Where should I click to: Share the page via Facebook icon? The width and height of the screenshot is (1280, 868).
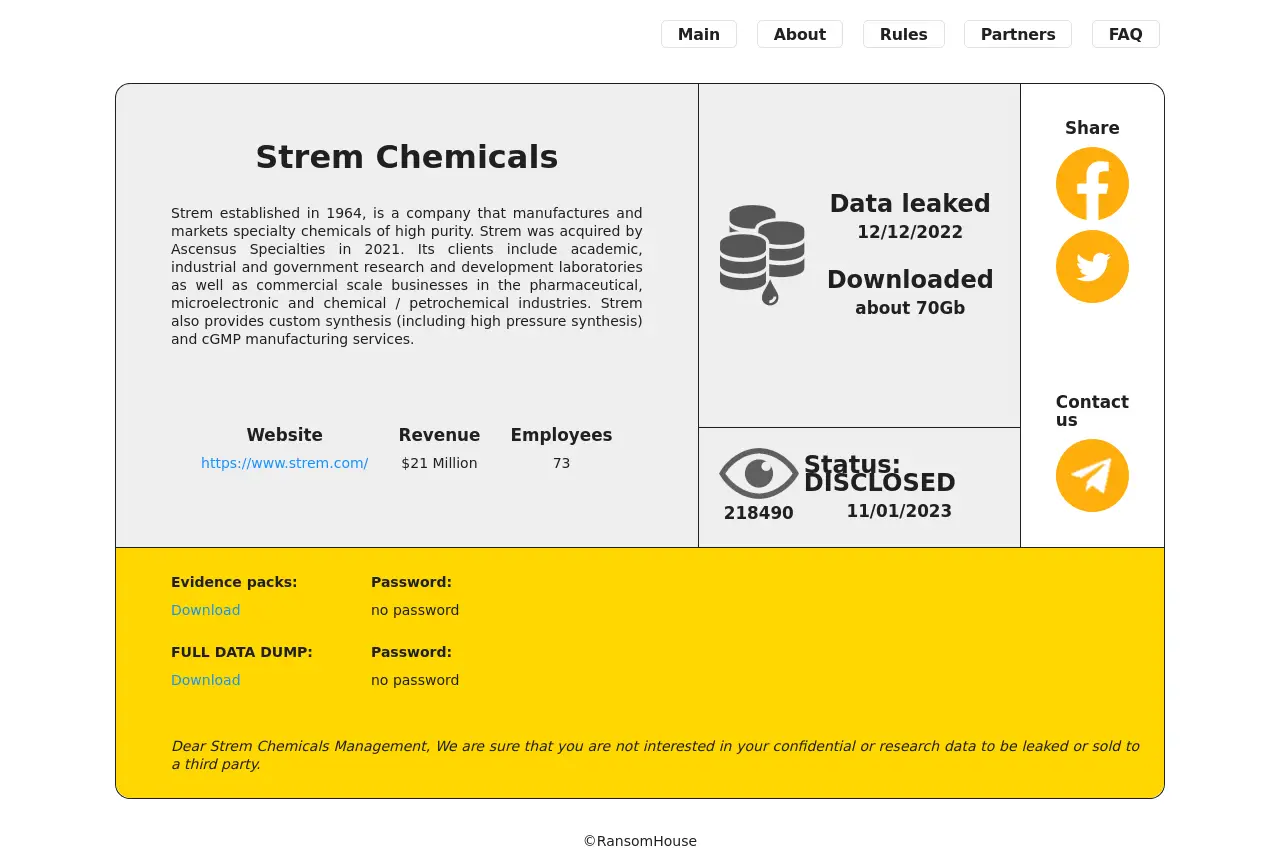[1092, 184]
